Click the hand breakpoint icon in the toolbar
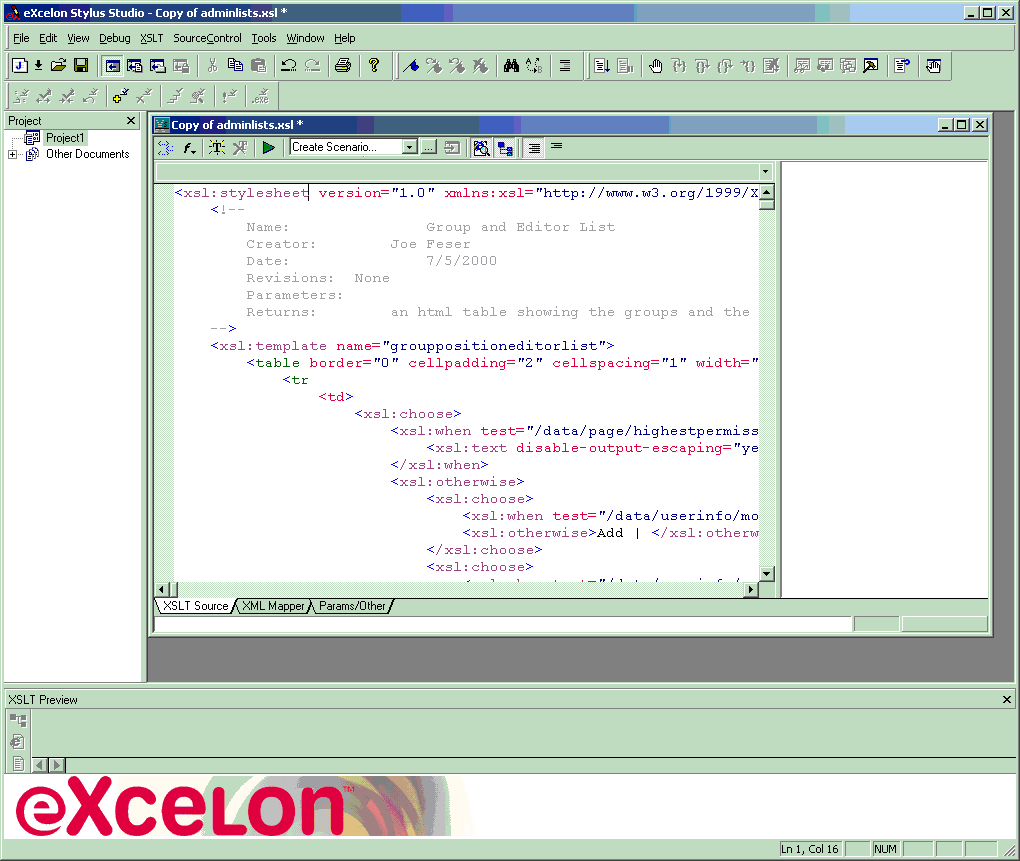This screenshot has width=1020, height=861. [x=656, y=66]
